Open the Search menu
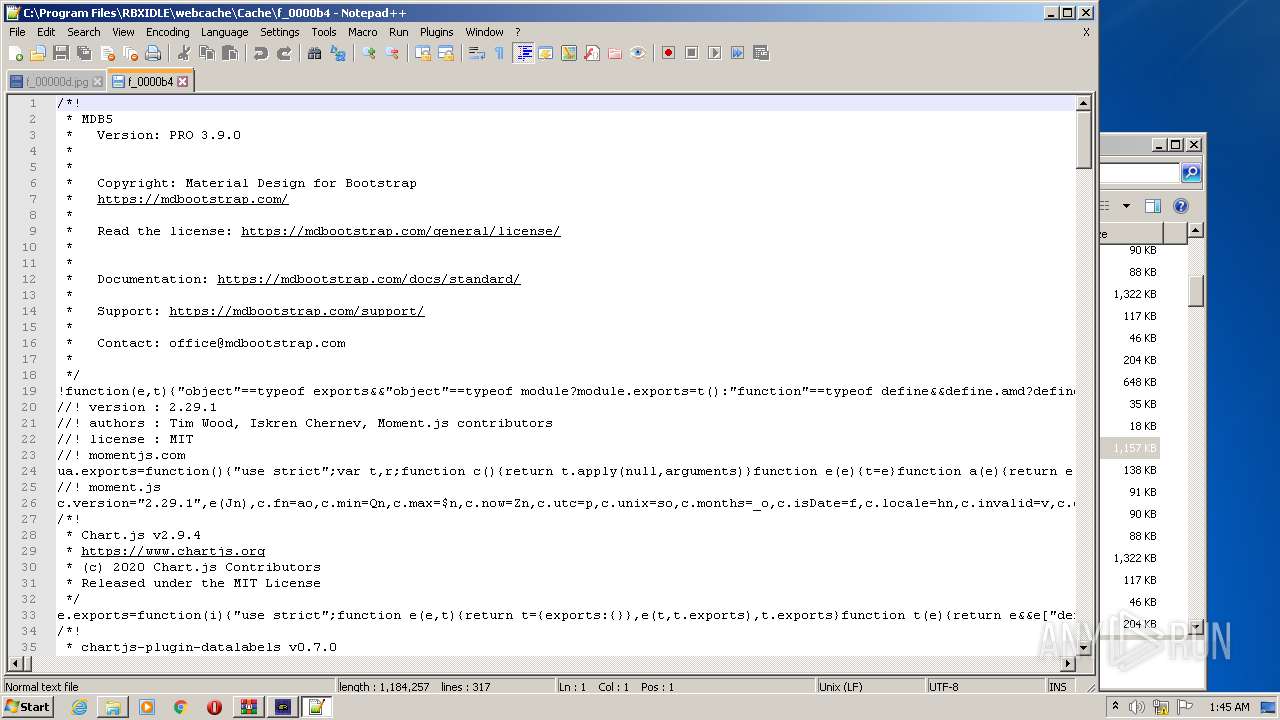This screenshot has width=1280, height=720. (x=84, y=32)
